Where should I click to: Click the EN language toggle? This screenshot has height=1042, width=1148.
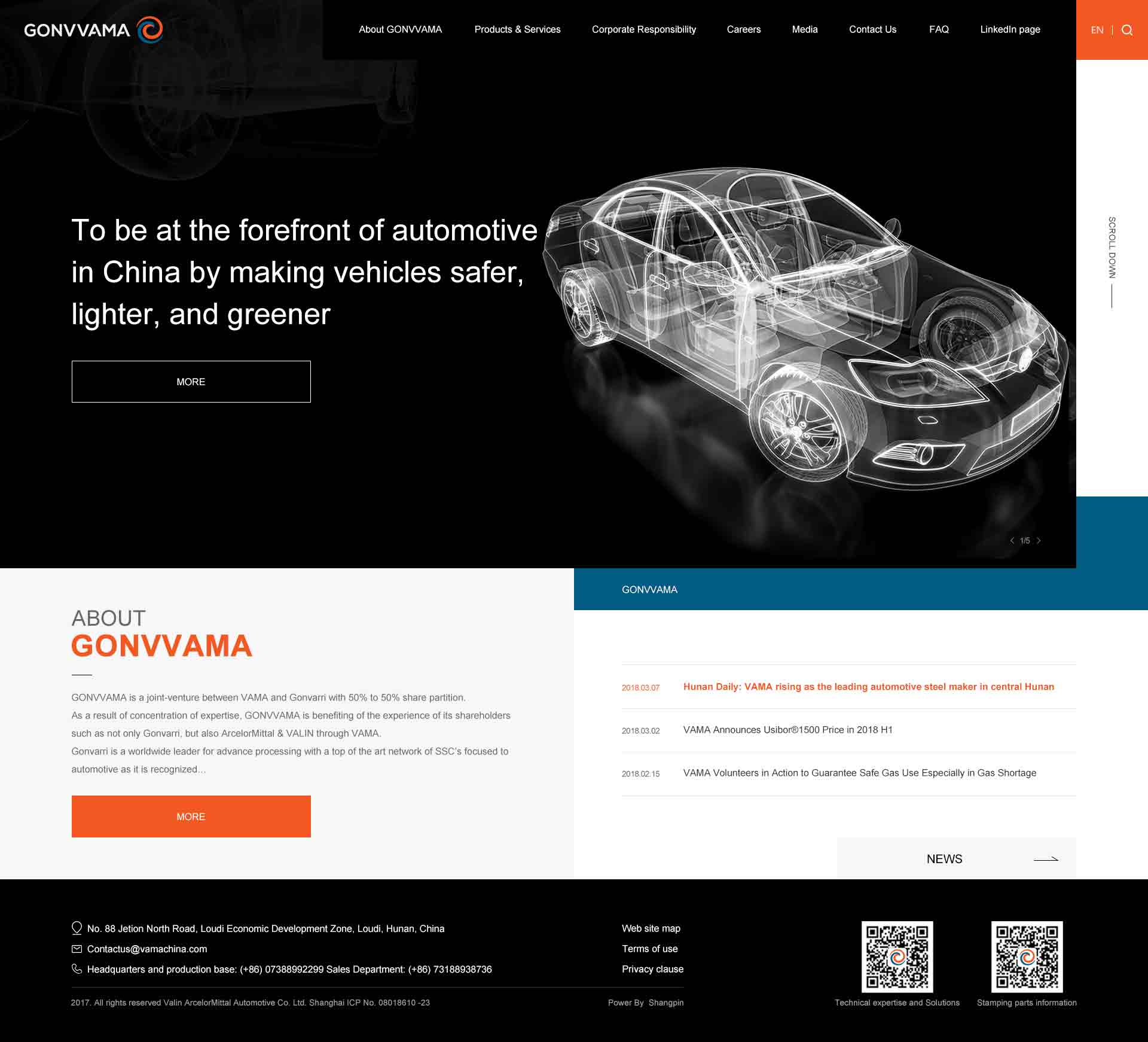pyautogui.click(x=1097, y=29)
